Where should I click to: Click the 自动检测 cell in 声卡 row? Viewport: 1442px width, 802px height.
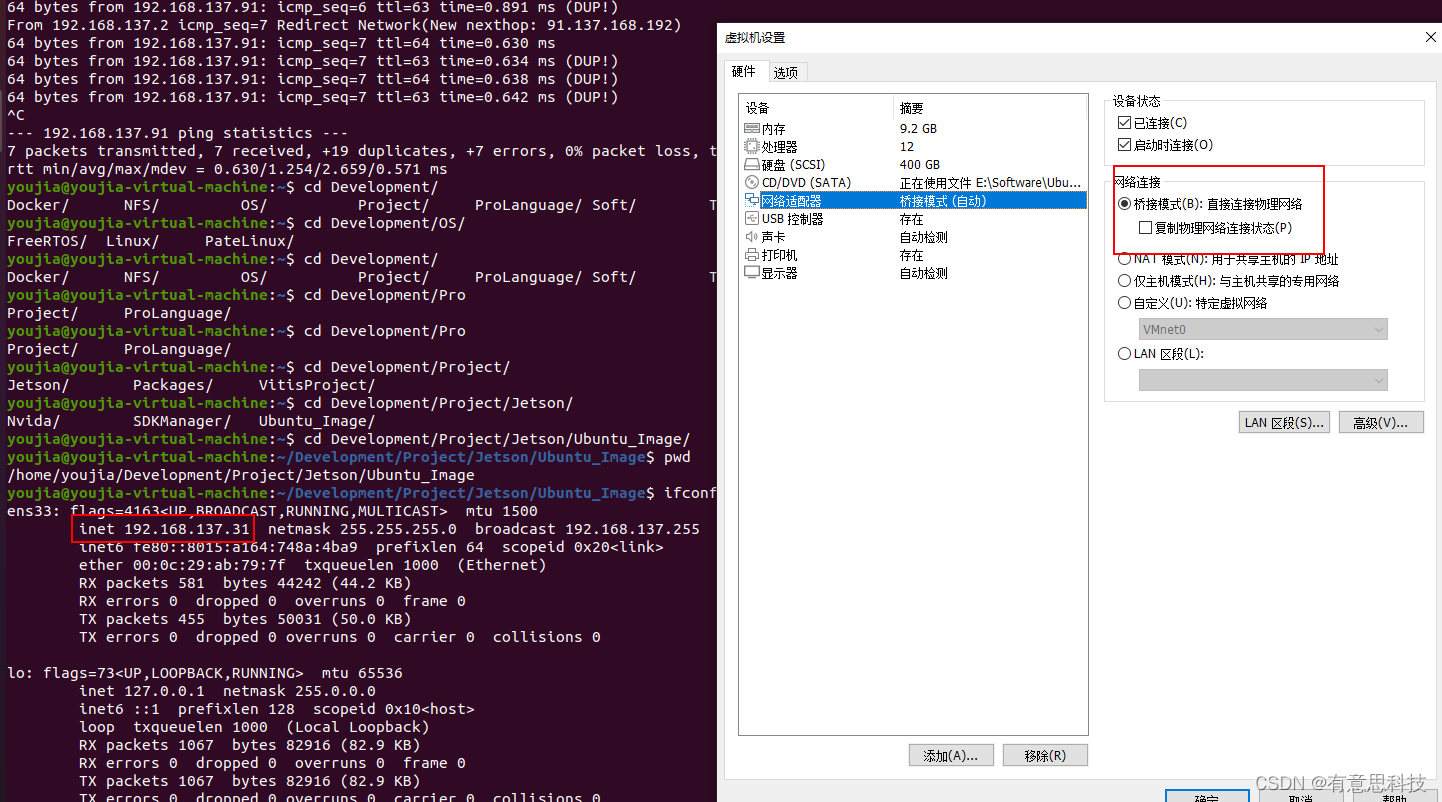click(x=923, y=237)
